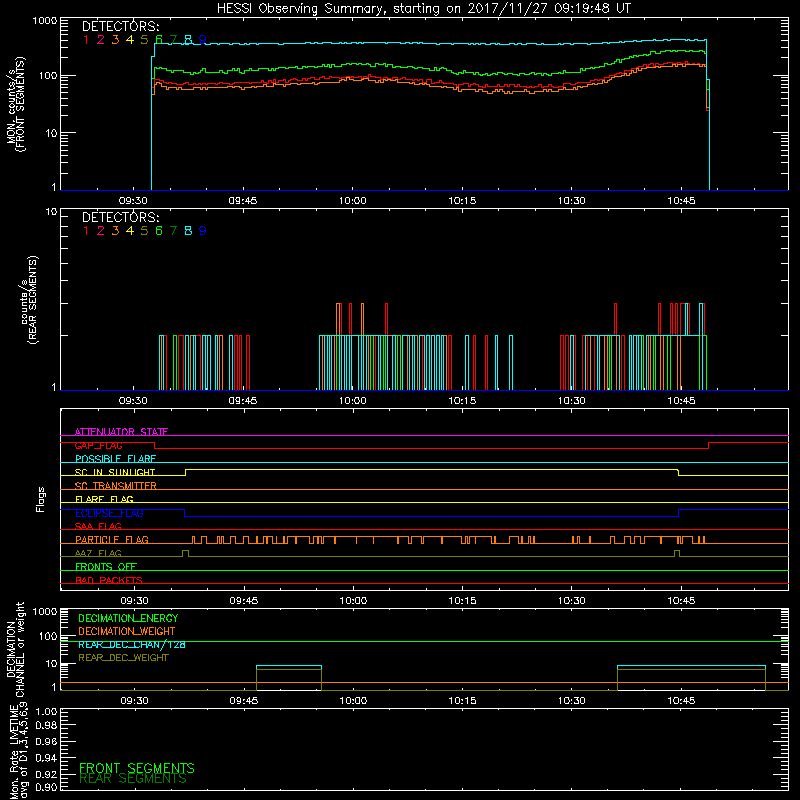Select the REAR_DEC_WEIGHT legend label
This screenshot has height=800, width=800.
point(123,658)
